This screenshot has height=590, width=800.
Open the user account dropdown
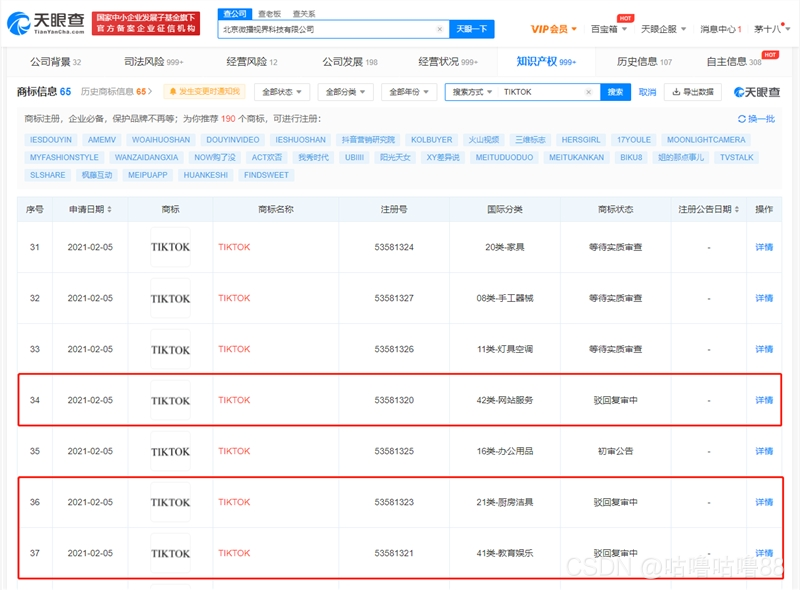coord(772,29)
